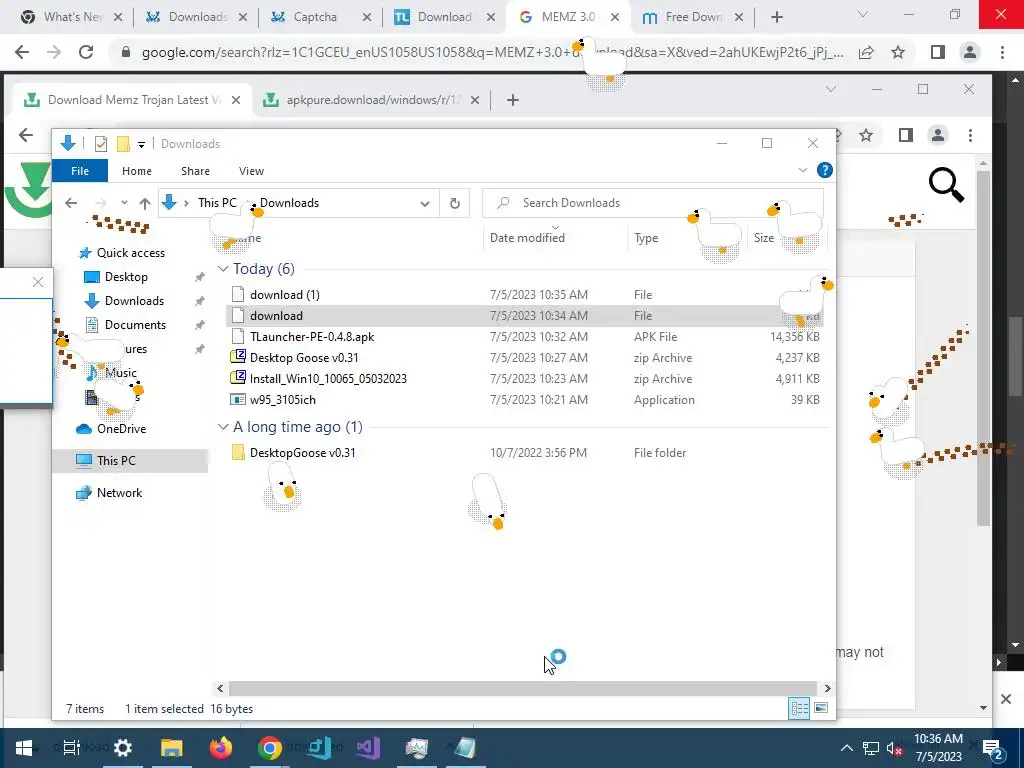1024x768 pixels.
Task: Open Chrome tab search chevron
Action: pos(863,14)
